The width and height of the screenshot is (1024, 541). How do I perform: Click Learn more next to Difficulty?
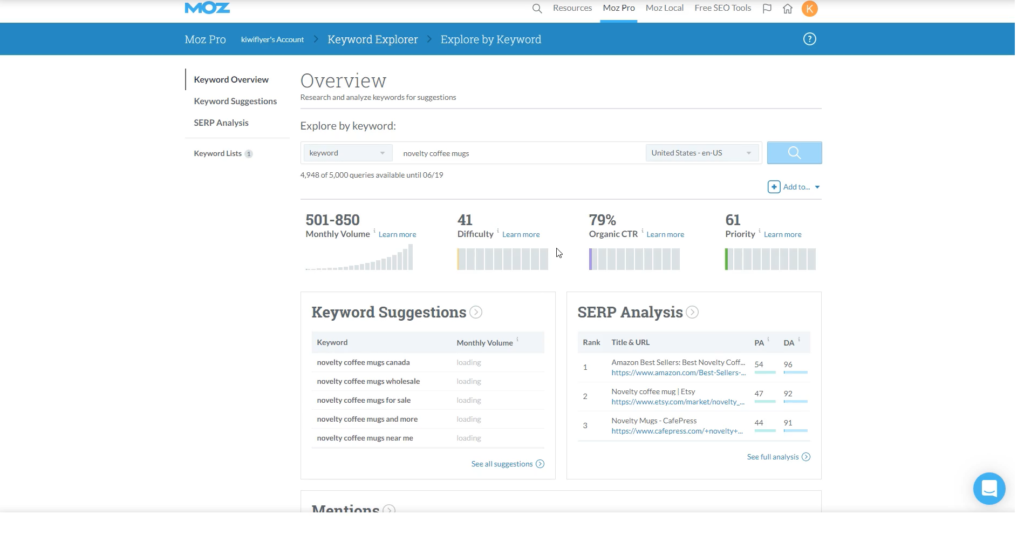point(520,235)
